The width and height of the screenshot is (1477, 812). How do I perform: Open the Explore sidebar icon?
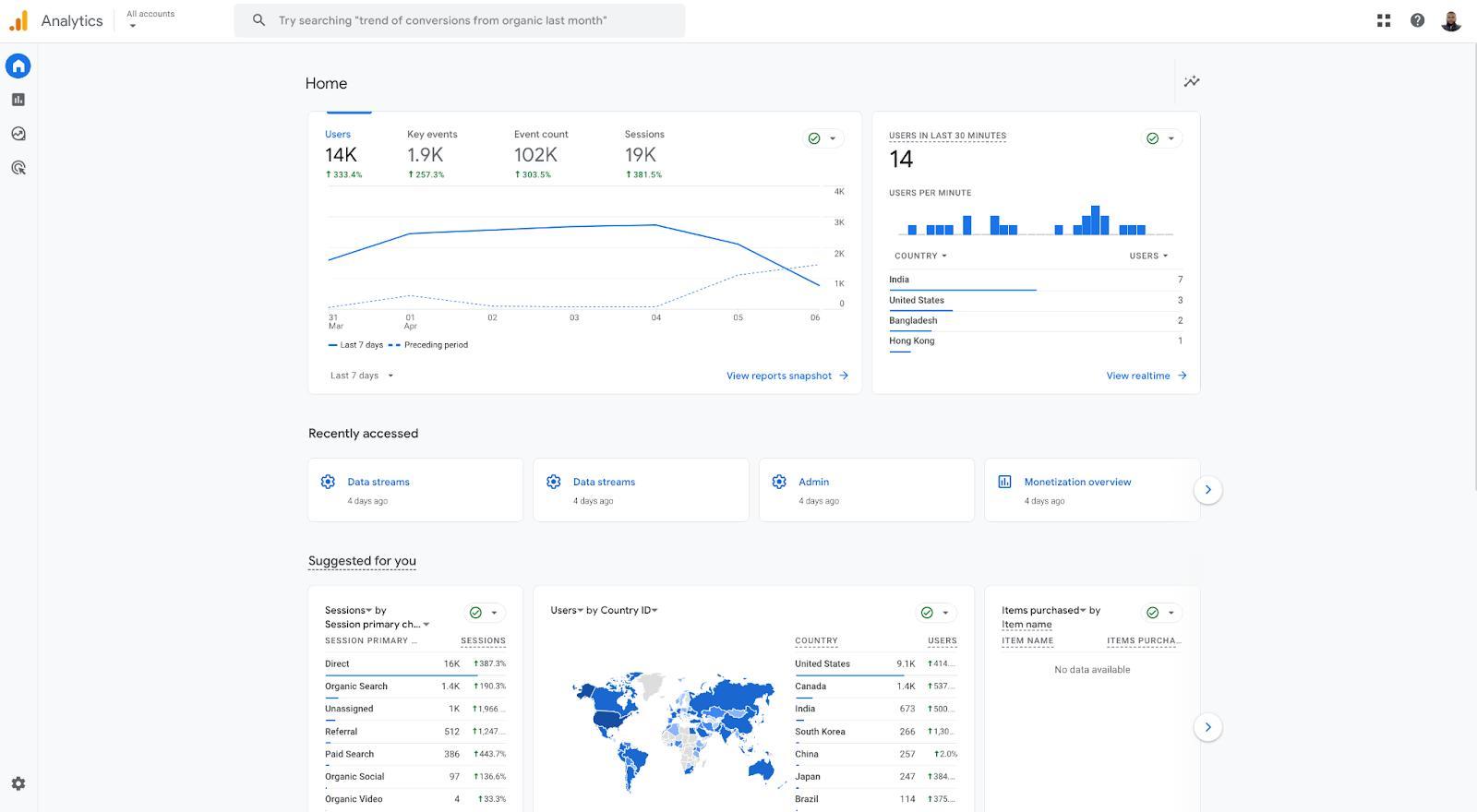click(18, 134)
